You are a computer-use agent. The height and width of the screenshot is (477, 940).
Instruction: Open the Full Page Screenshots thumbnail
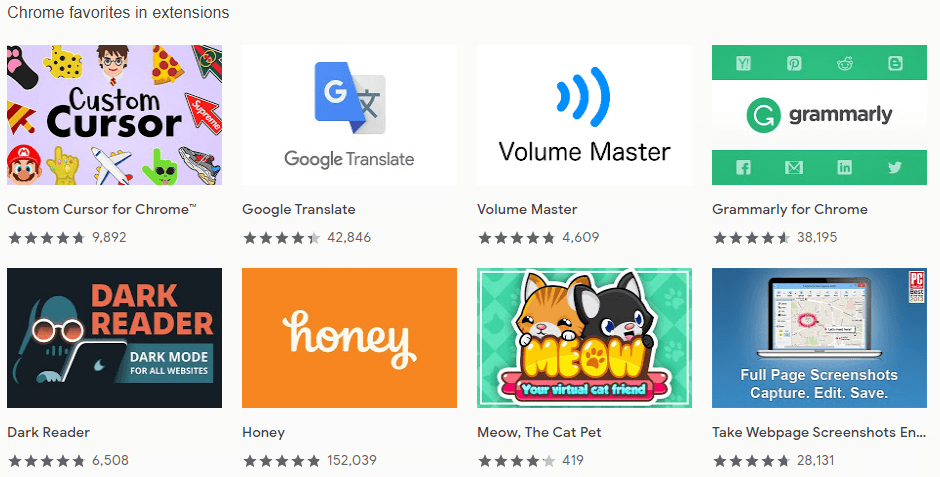pyautogui.click(x=820, y=338)
